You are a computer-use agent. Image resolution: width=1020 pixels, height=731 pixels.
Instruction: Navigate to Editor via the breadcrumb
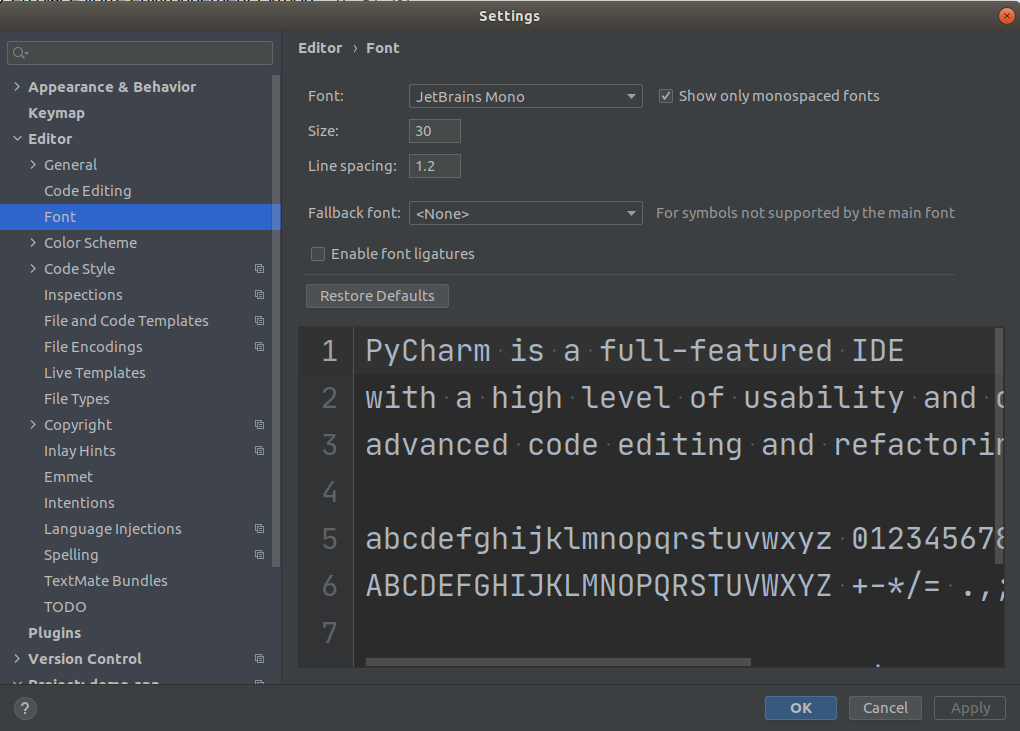320,47
